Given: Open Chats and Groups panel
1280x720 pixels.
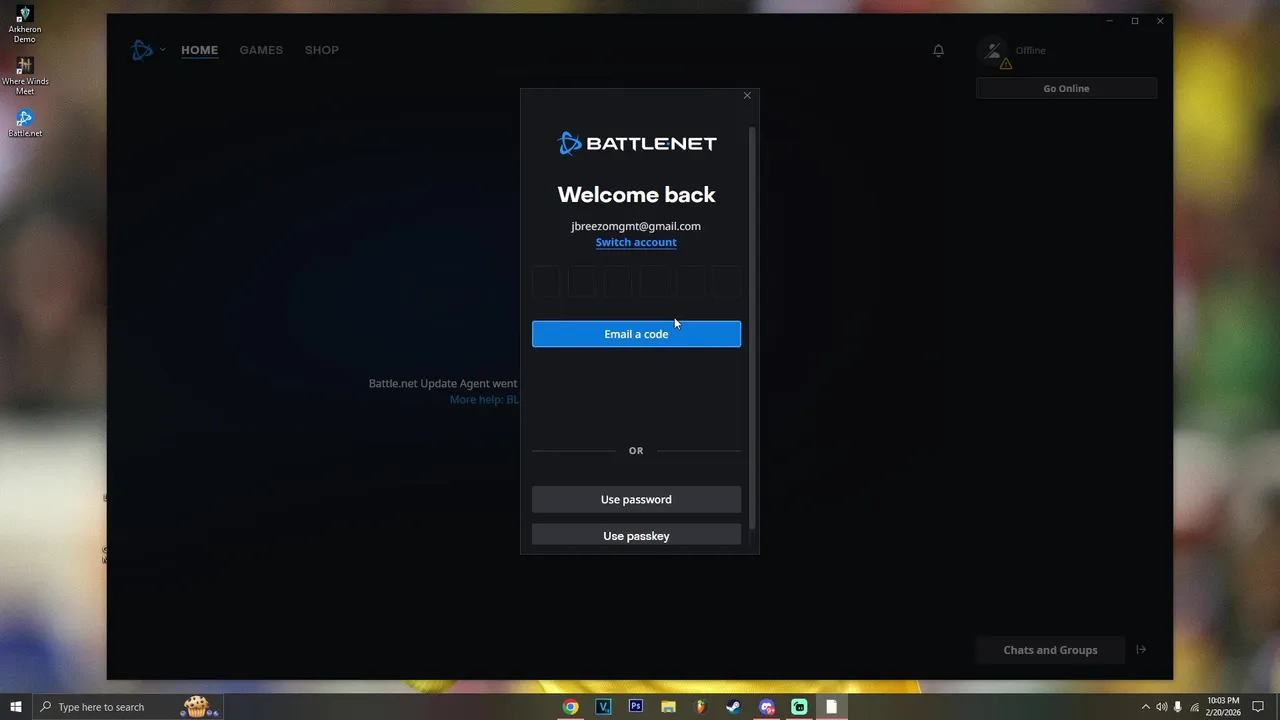Looking at the screenshot, I should coord(1050,650).
